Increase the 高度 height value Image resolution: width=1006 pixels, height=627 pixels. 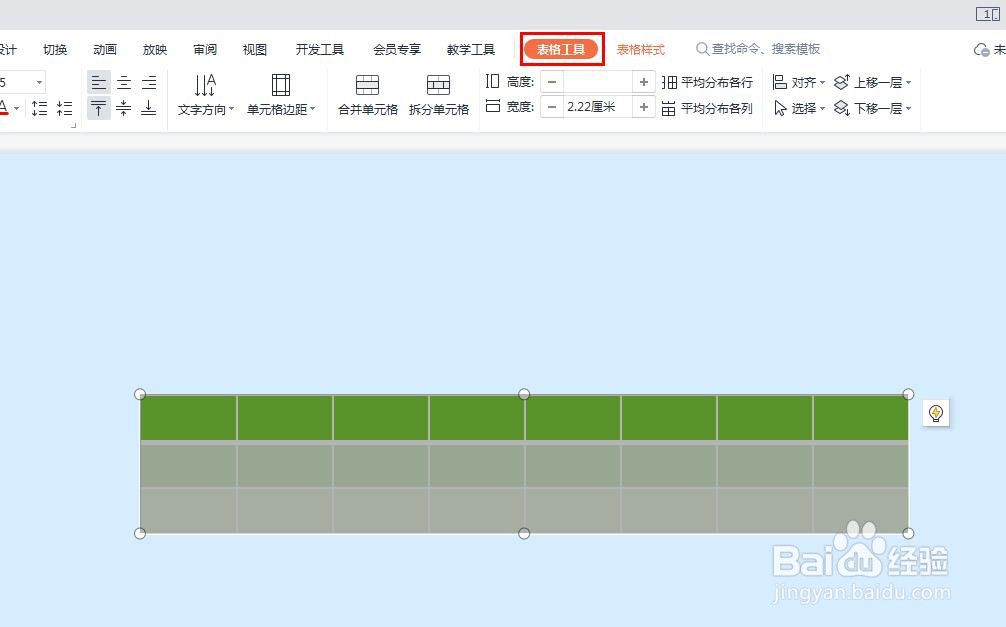pos(644,82)
